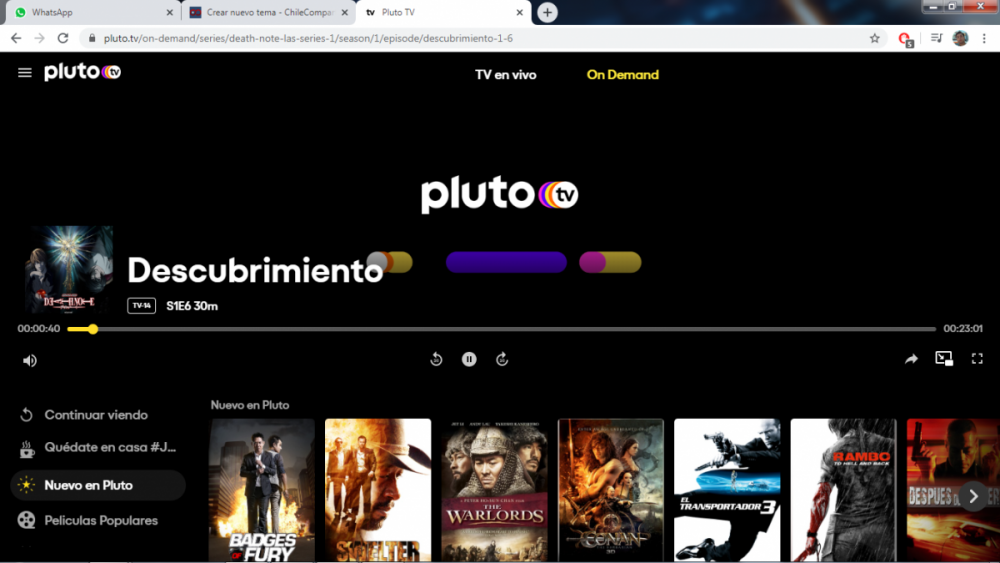The height and width of the screenshot is (563, 1000).
Task: Close the WhatsApp tab
Action: point(170,12)
